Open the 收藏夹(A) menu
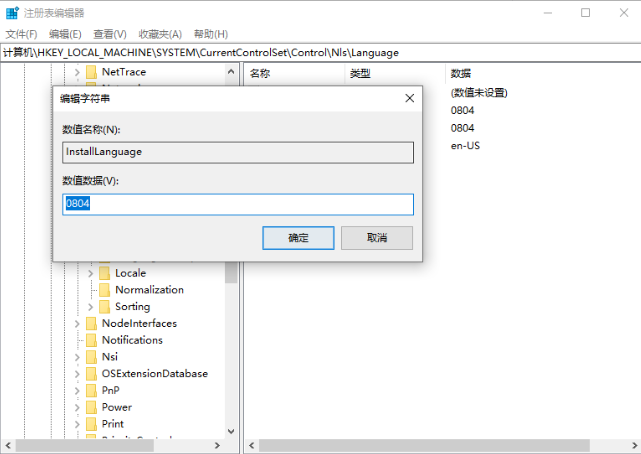 pos(160,34)
